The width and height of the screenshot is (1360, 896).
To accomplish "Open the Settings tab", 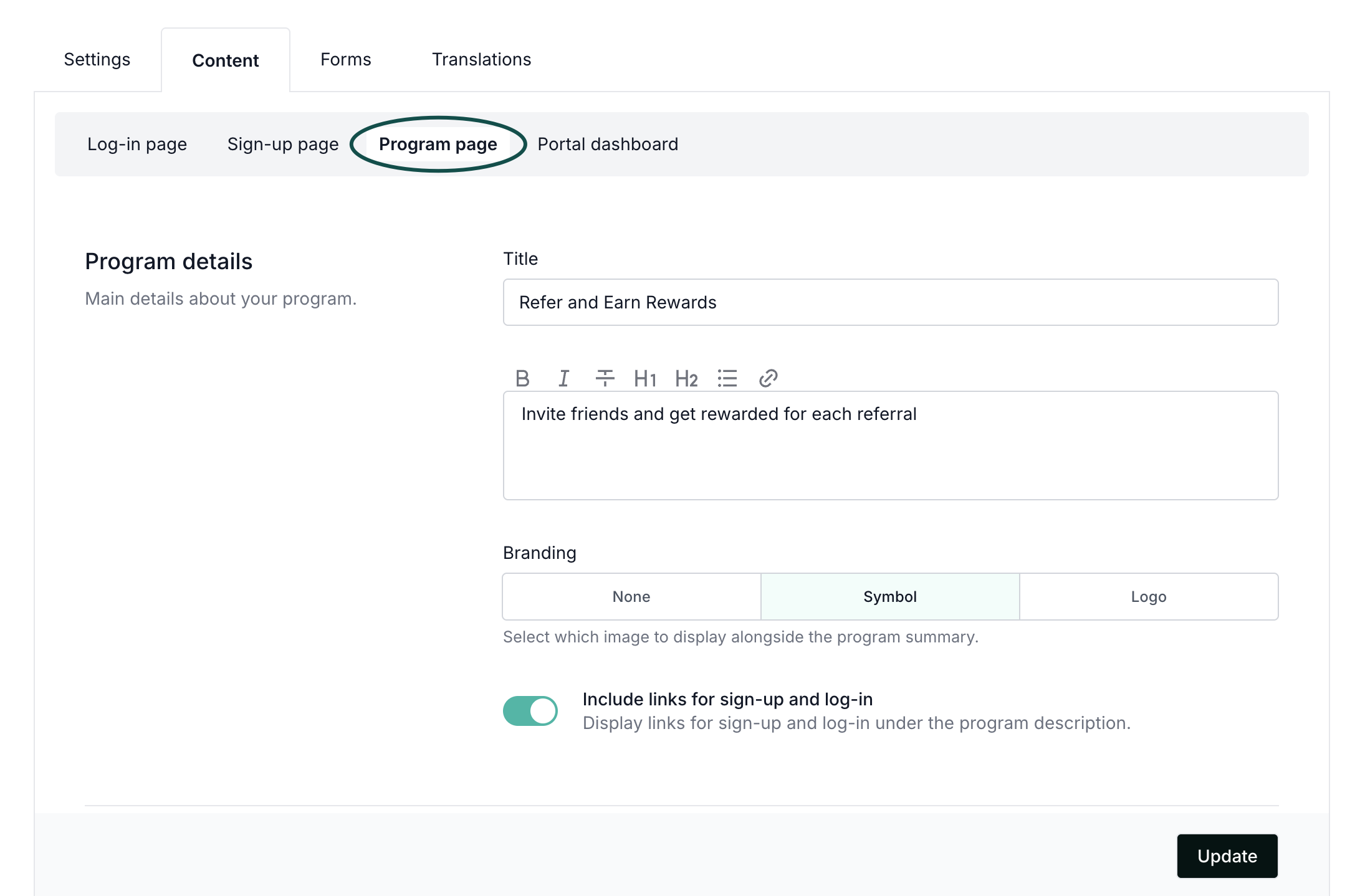I will pyautogui.click(x=97, y=60).
